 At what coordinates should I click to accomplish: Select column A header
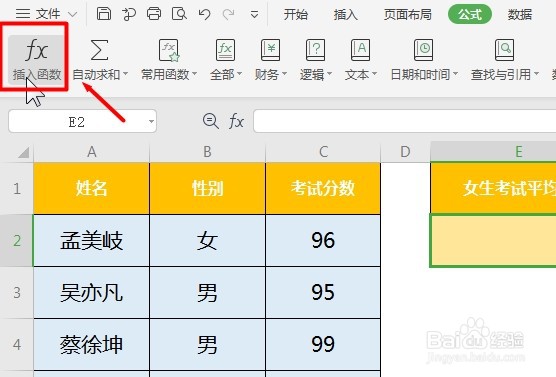[92, 152]
